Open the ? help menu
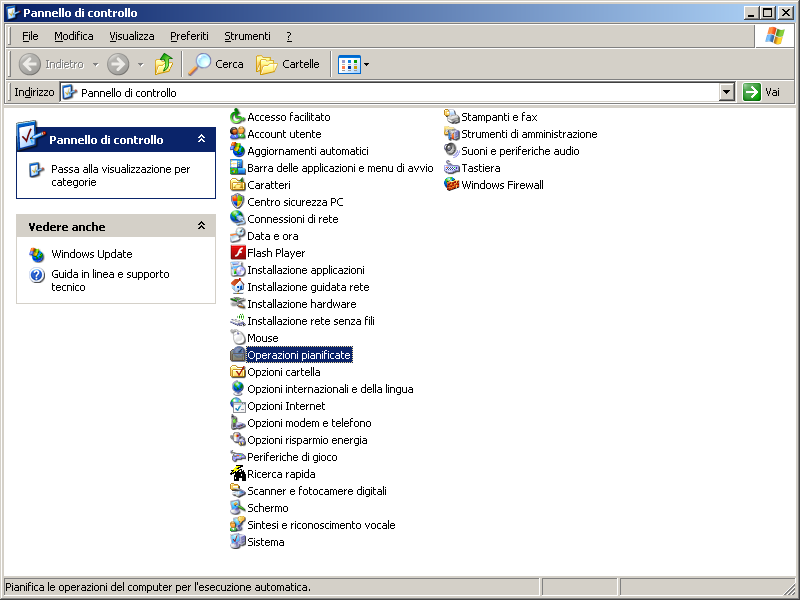 click(x=289, y=36)
